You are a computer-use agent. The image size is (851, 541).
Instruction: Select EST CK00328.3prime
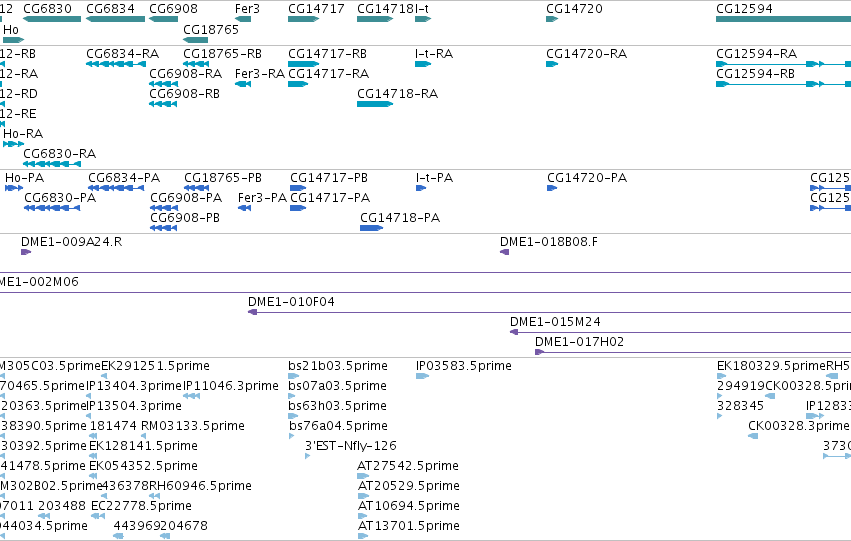[753, 436]
